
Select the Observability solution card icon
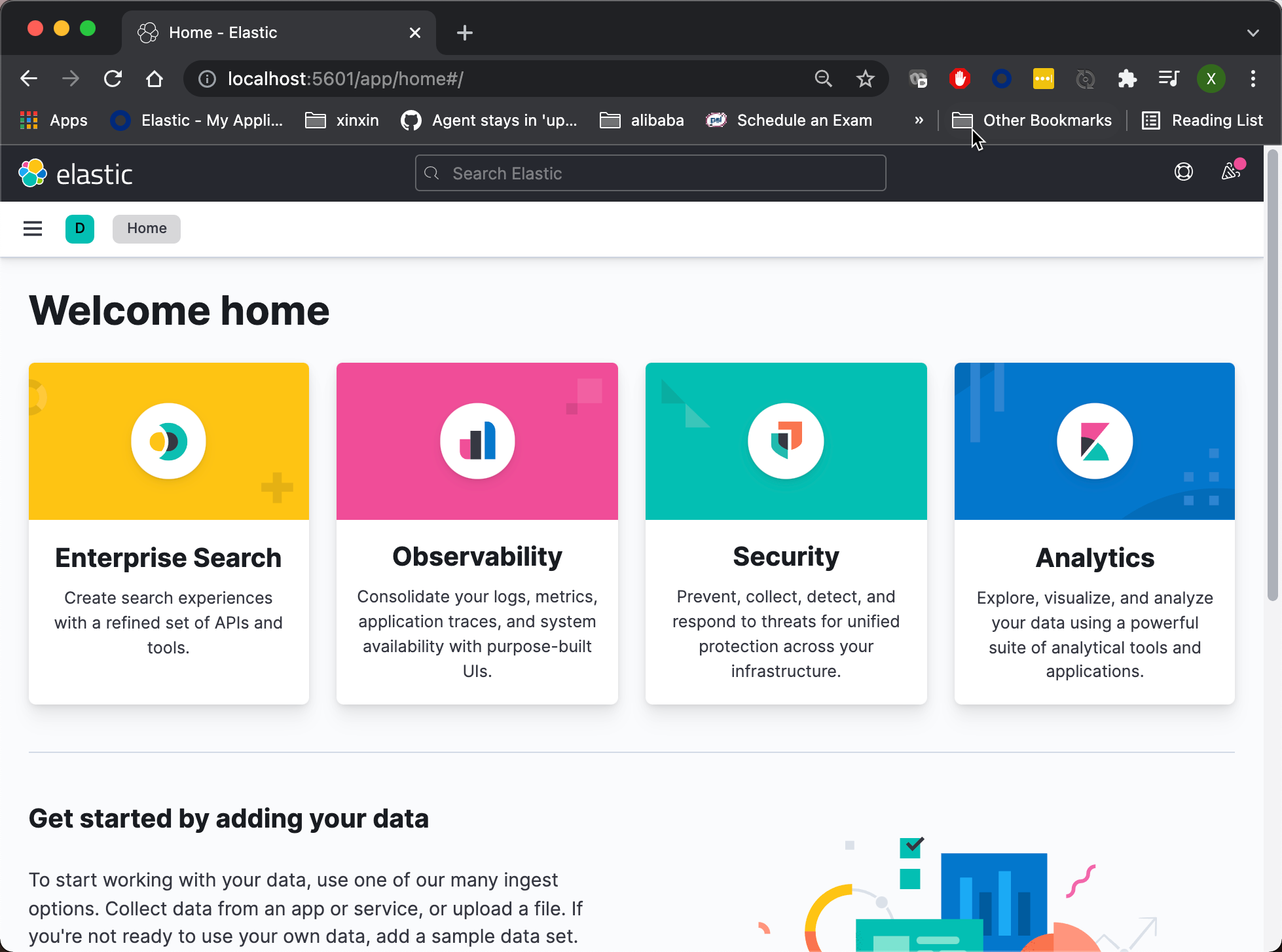coord(477,441)
